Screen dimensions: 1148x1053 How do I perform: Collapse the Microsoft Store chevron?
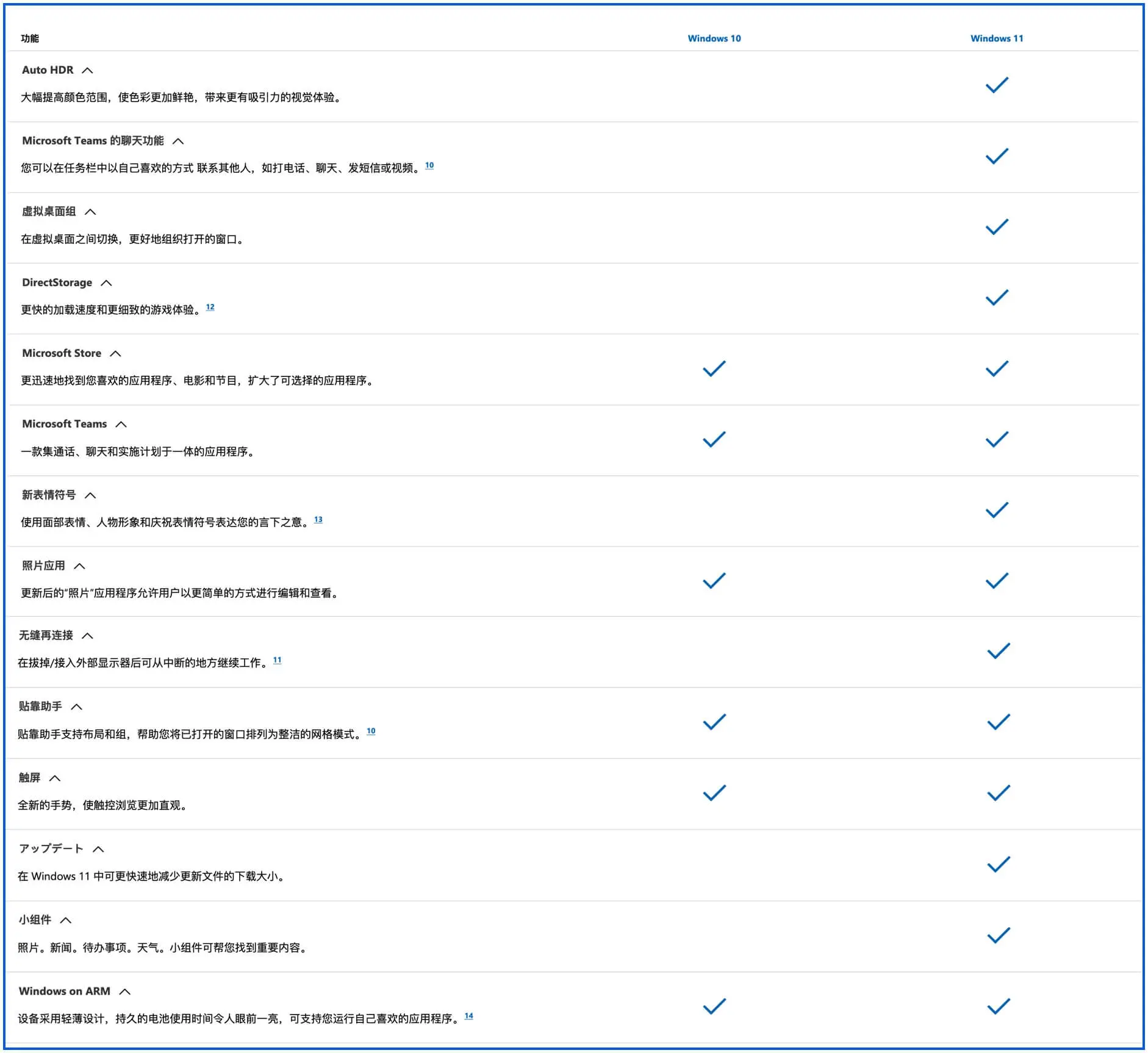pyautogui.click(x=115, y=353)
